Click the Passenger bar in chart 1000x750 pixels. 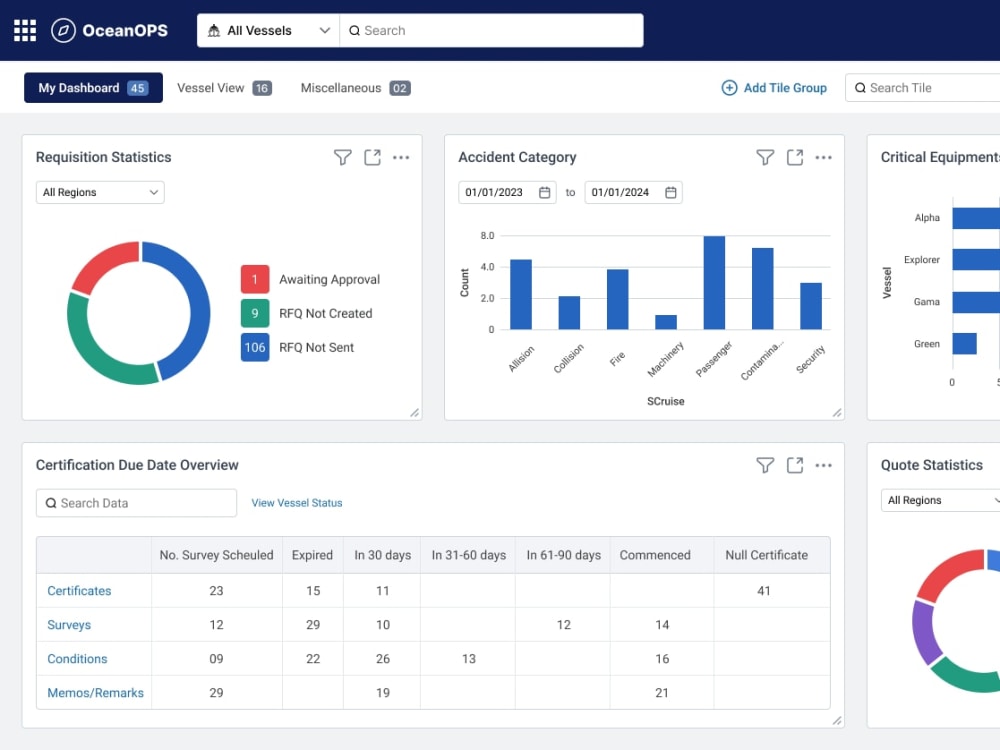714,283
